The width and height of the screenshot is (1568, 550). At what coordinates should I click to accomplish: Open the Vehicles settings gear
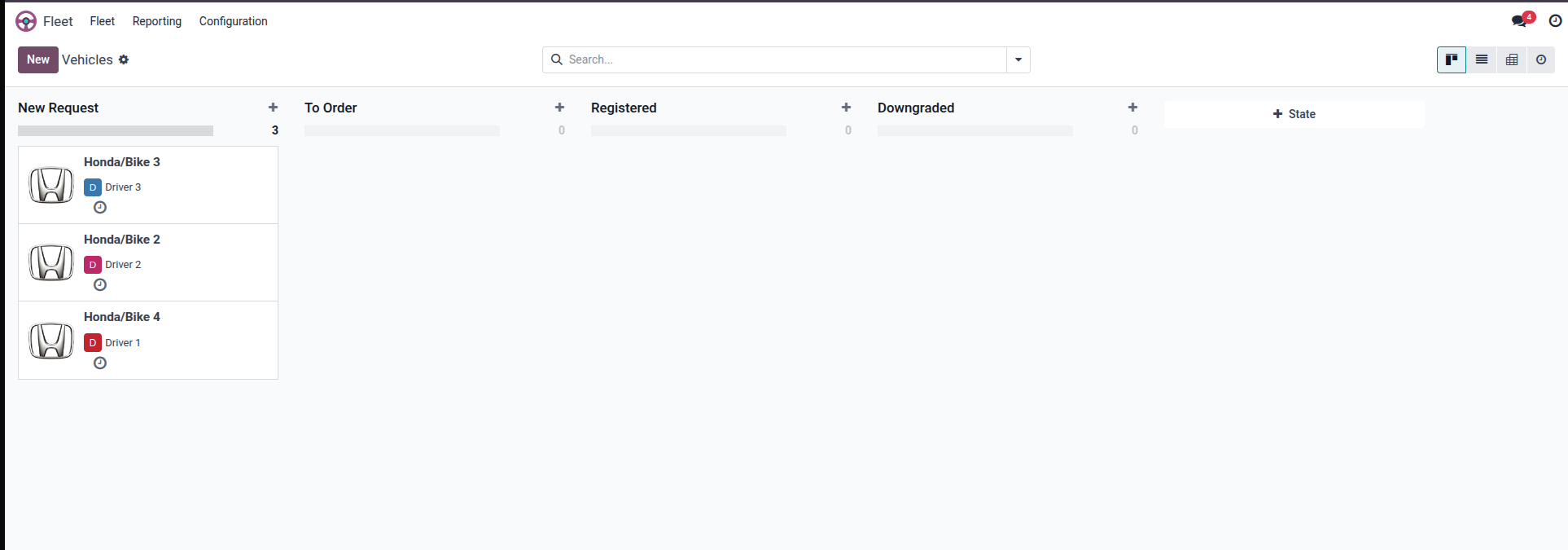point(124,59)
